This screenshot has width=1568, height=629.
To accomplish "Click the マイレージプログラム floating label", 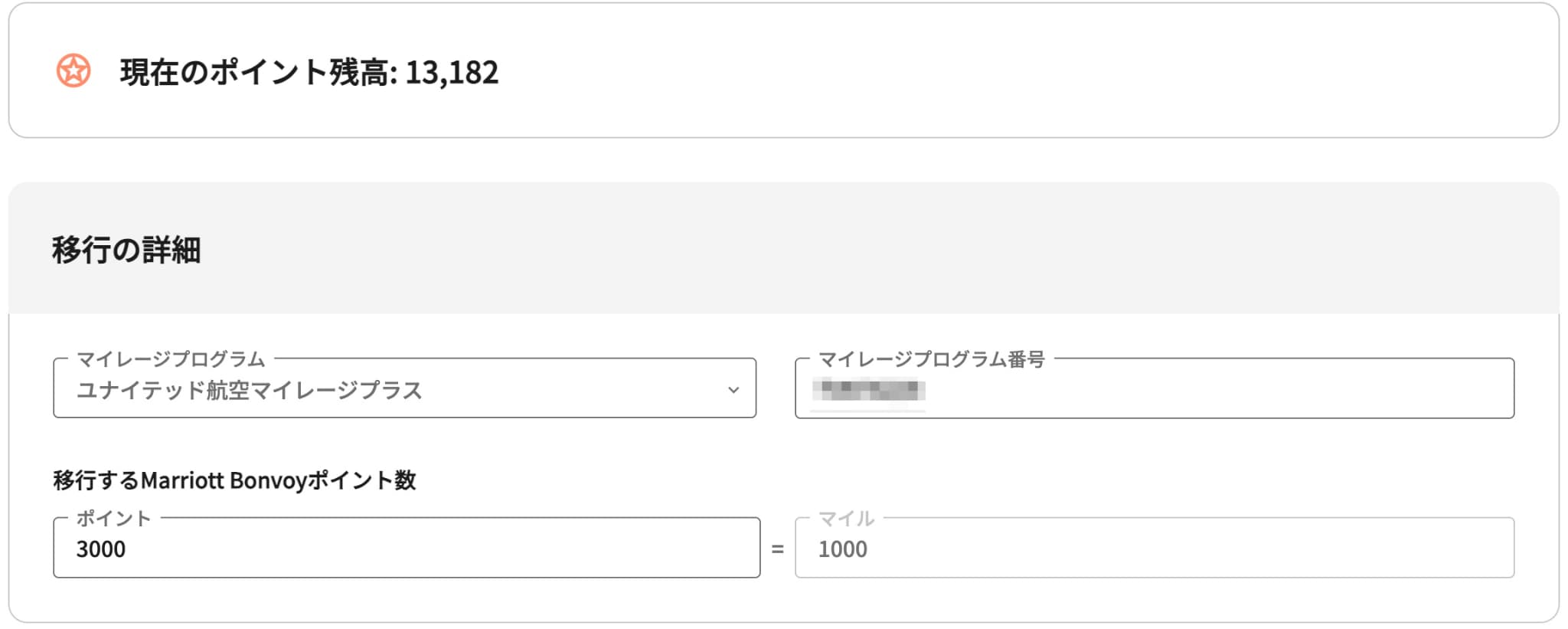I will click(x=171, y=359).
